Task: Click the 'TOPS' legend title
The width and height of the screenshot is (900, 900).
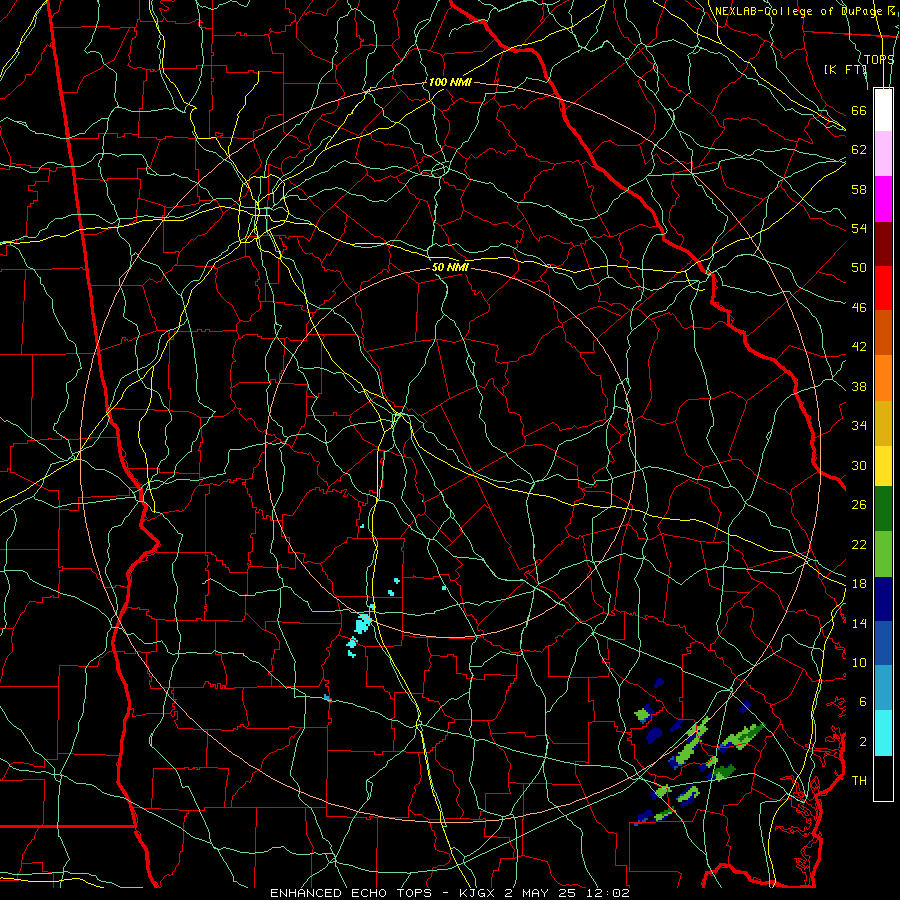Action: click(879, 59)
